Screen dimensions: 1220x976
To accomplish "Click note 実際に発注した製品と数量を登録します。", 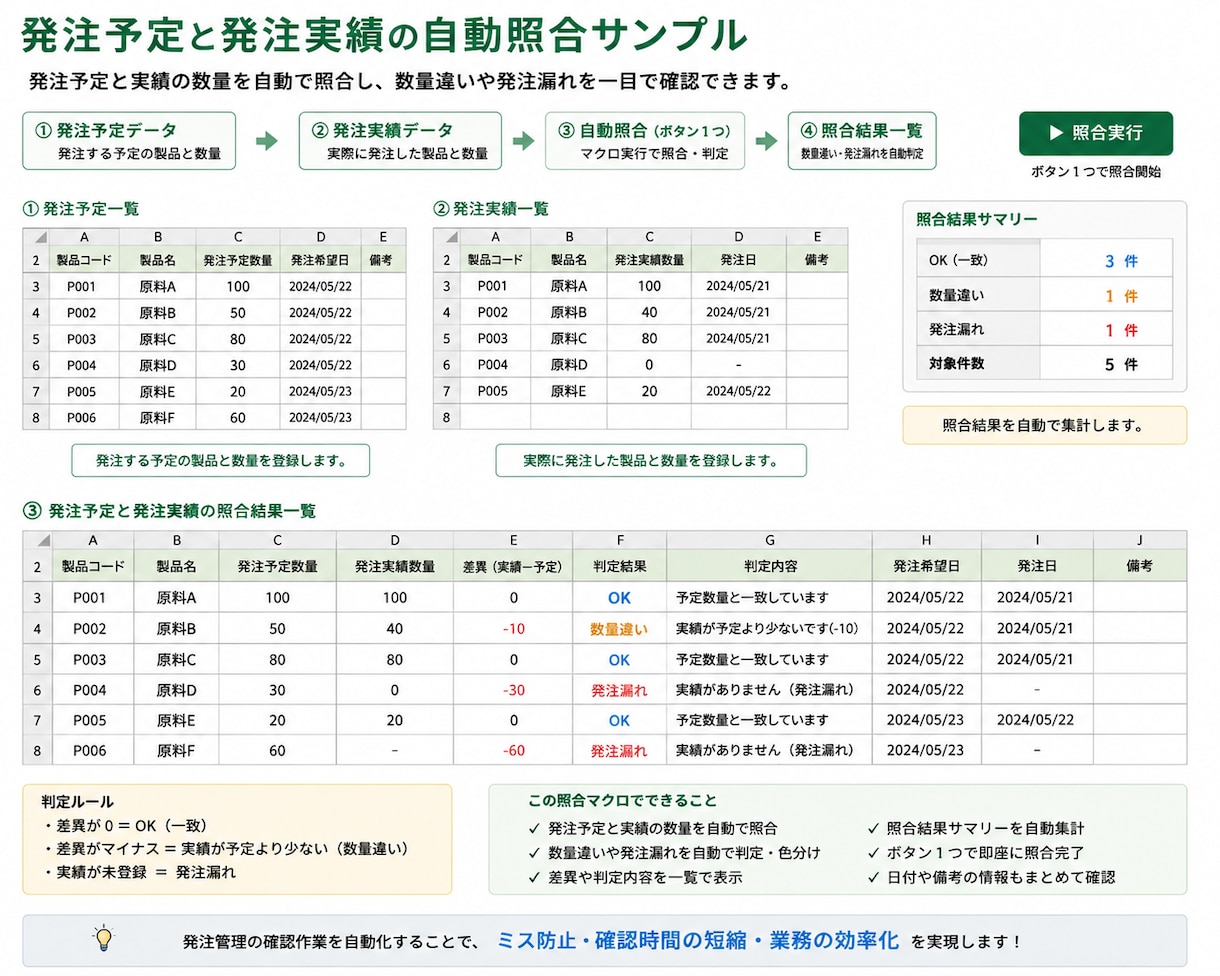I will tap(651, 461).
